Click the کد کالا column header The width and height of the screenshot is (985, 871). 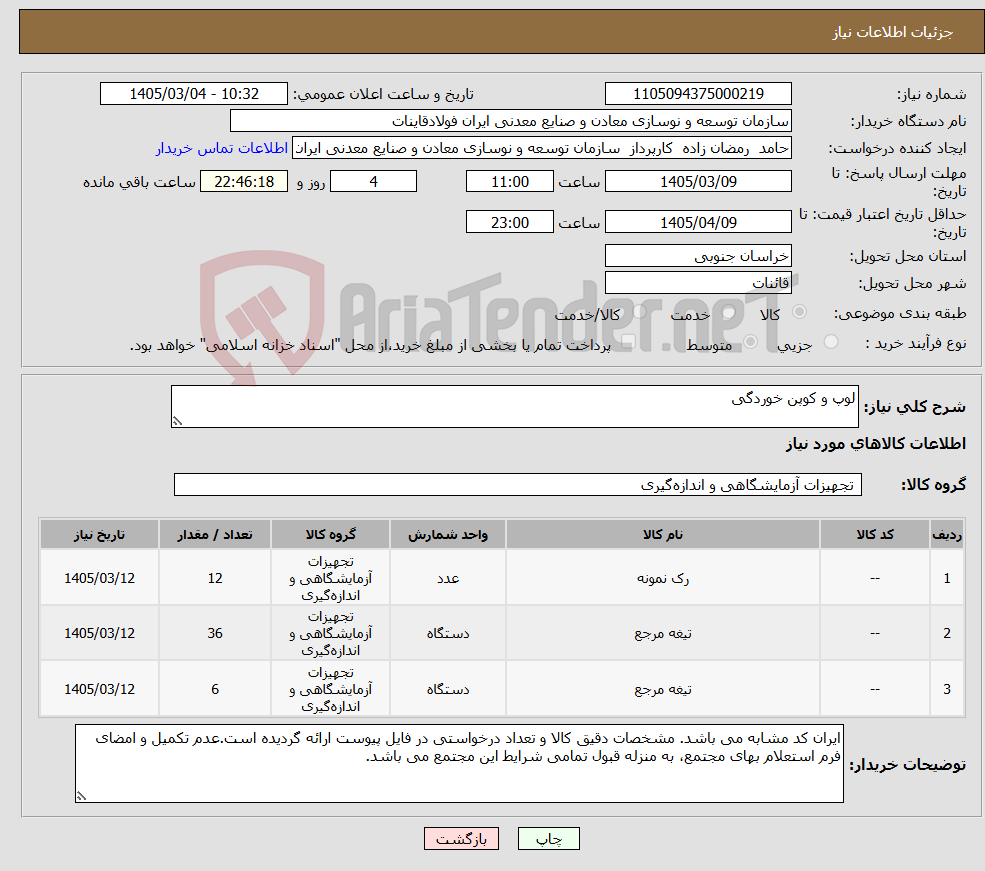point(874,534)
